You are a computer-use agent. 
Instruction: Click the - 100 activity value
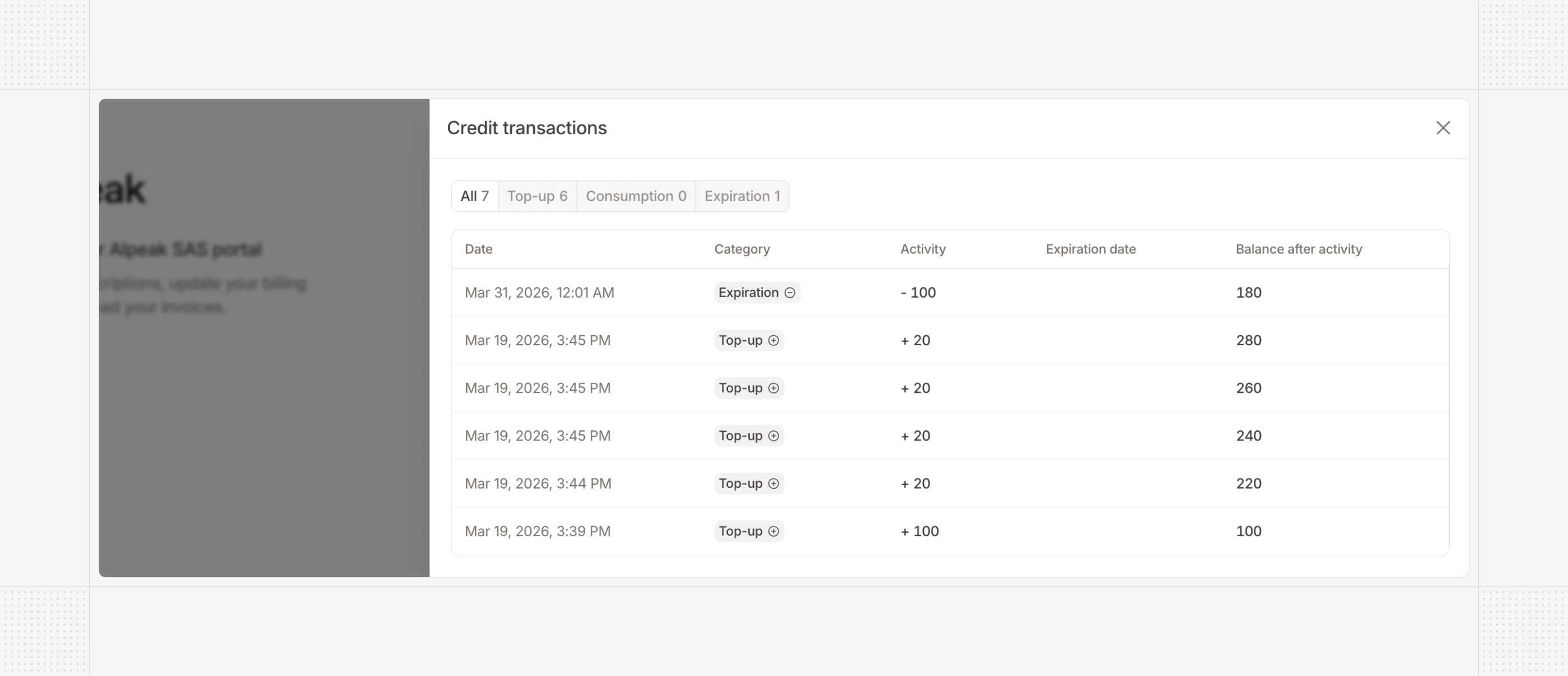tap(918, 293)
